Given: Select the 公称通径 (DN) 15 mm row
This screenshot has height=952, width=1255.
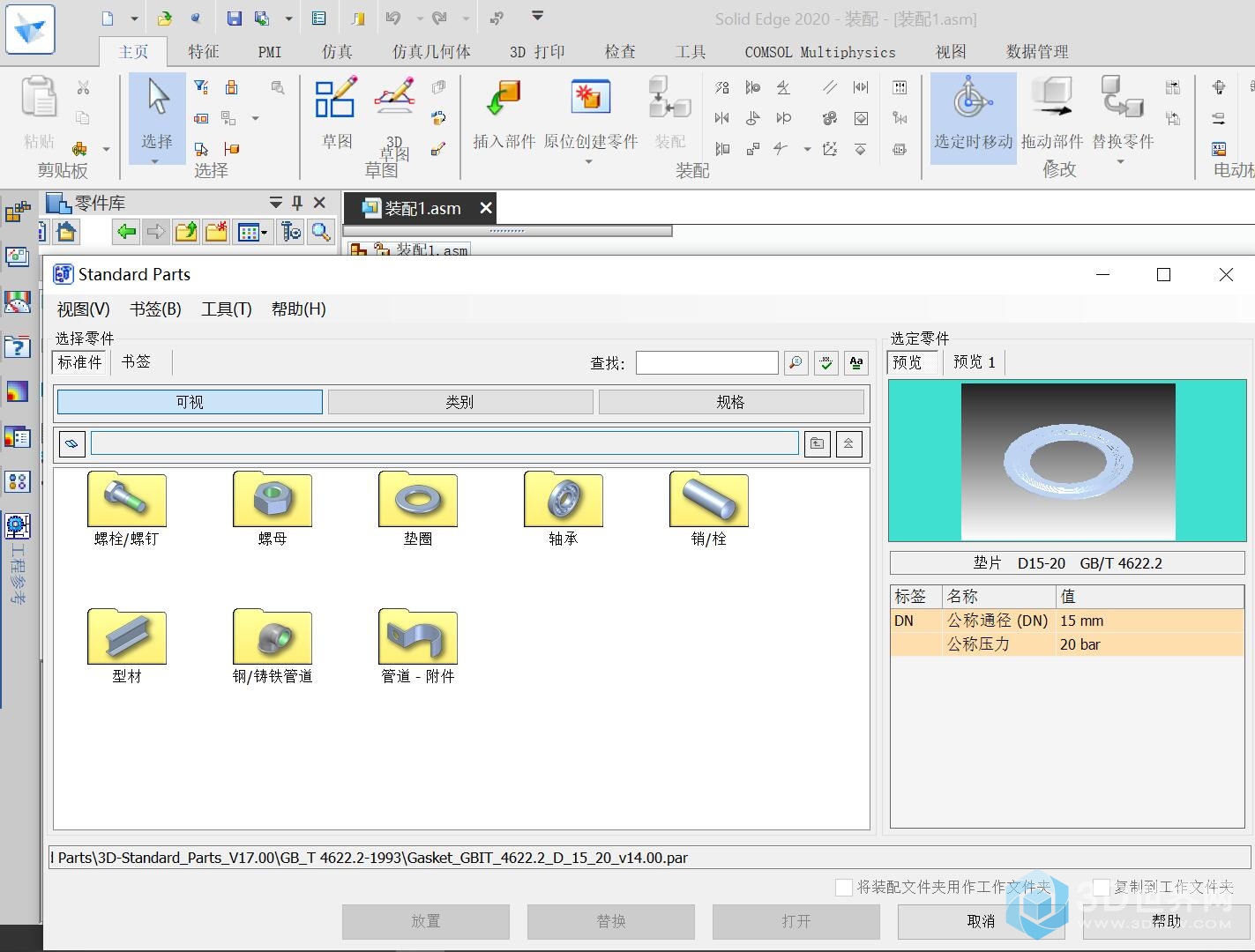Looking at the screenshot, I should point(1067,621).
